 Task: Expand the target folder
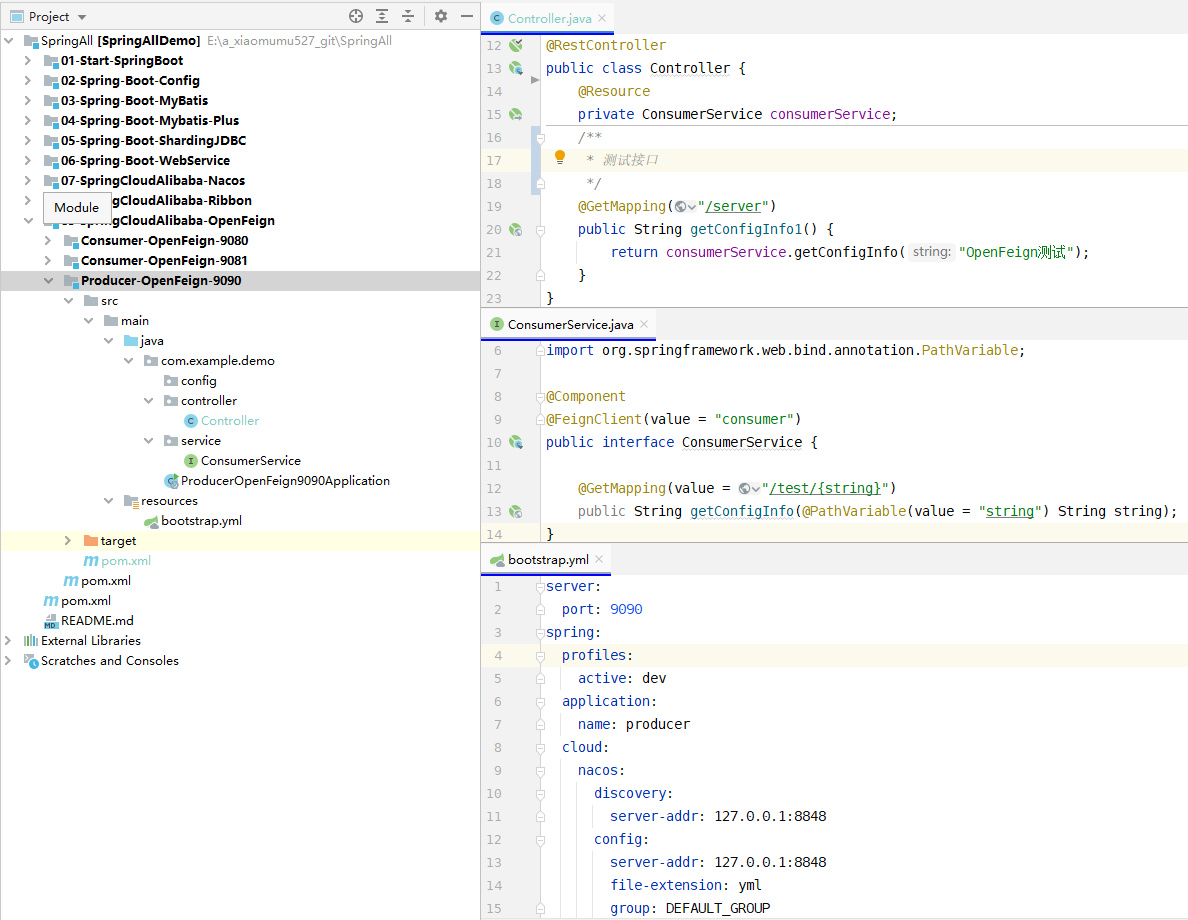point(67,540)
